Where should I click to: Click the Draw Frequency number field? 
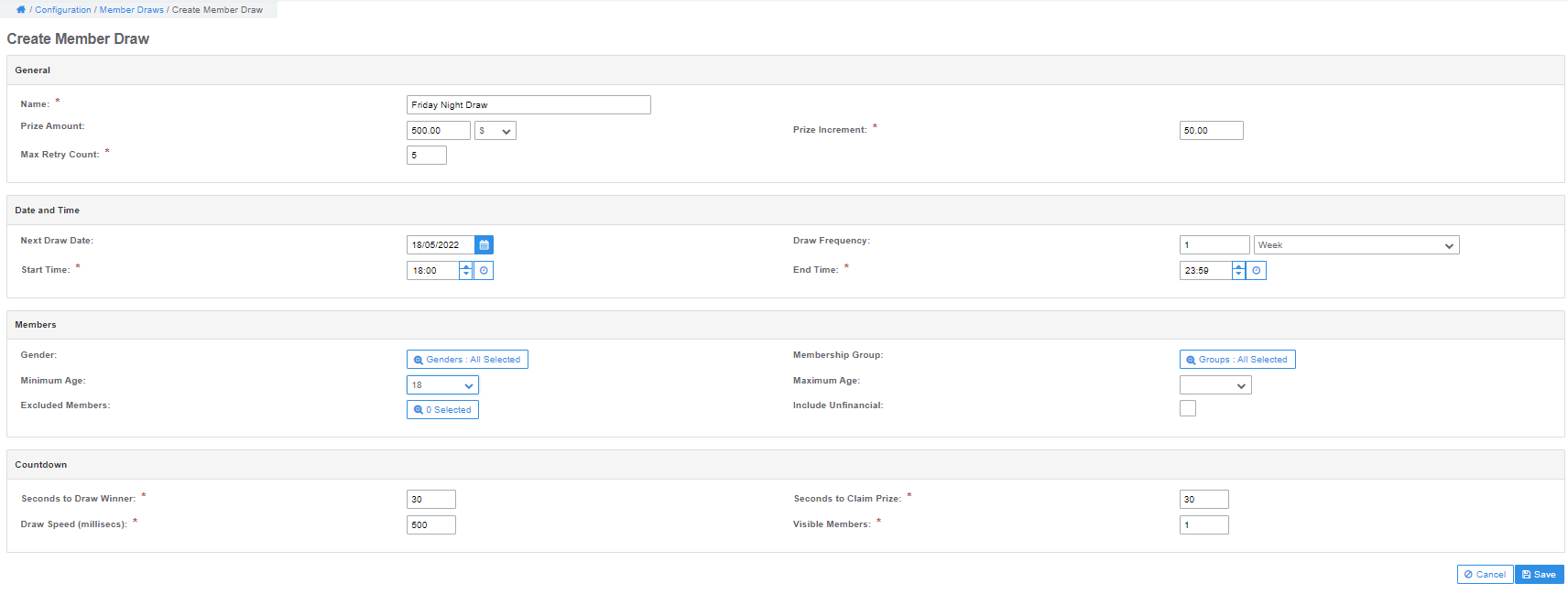[1214, 245]
